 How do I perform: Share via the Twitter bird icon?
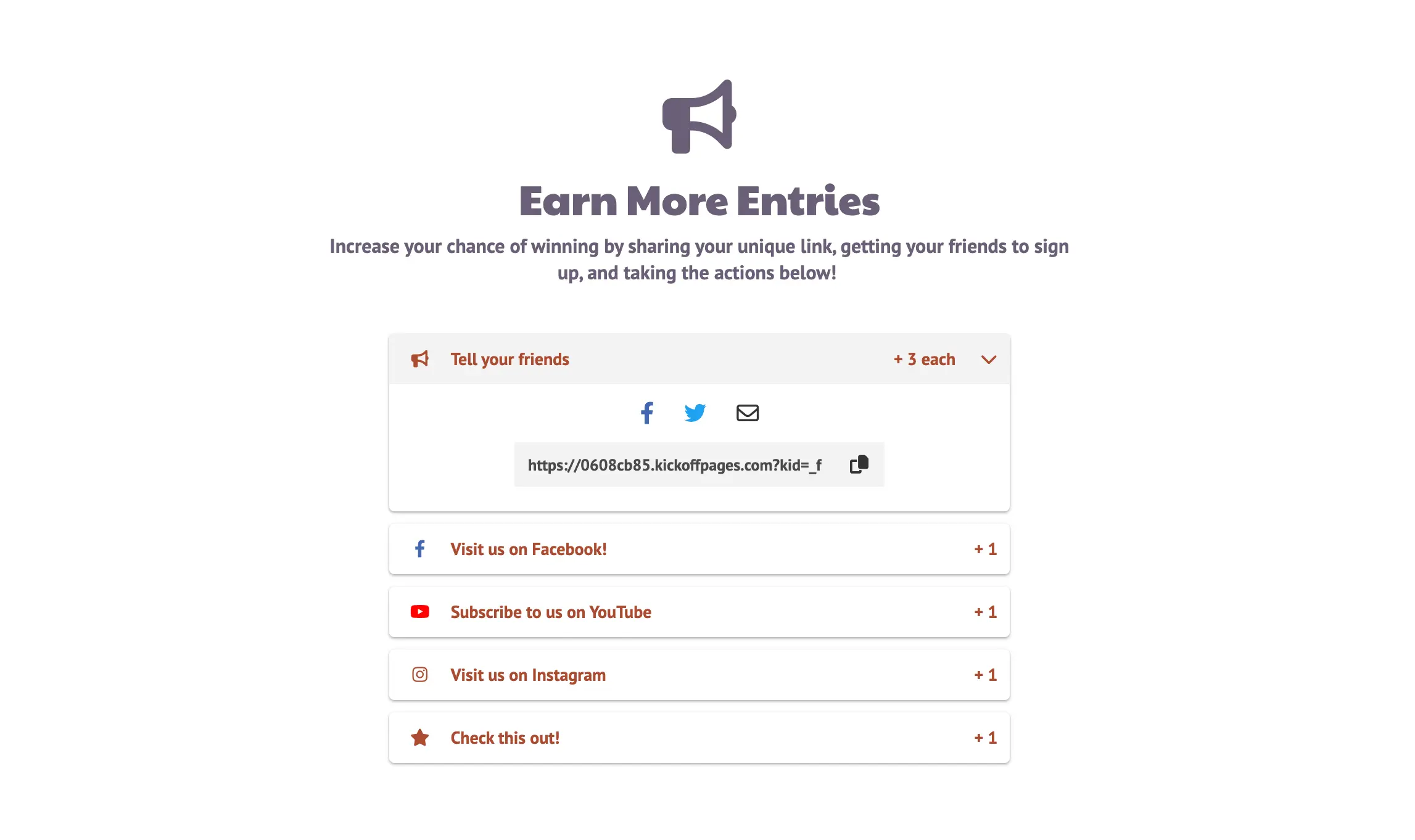(695, 413)
